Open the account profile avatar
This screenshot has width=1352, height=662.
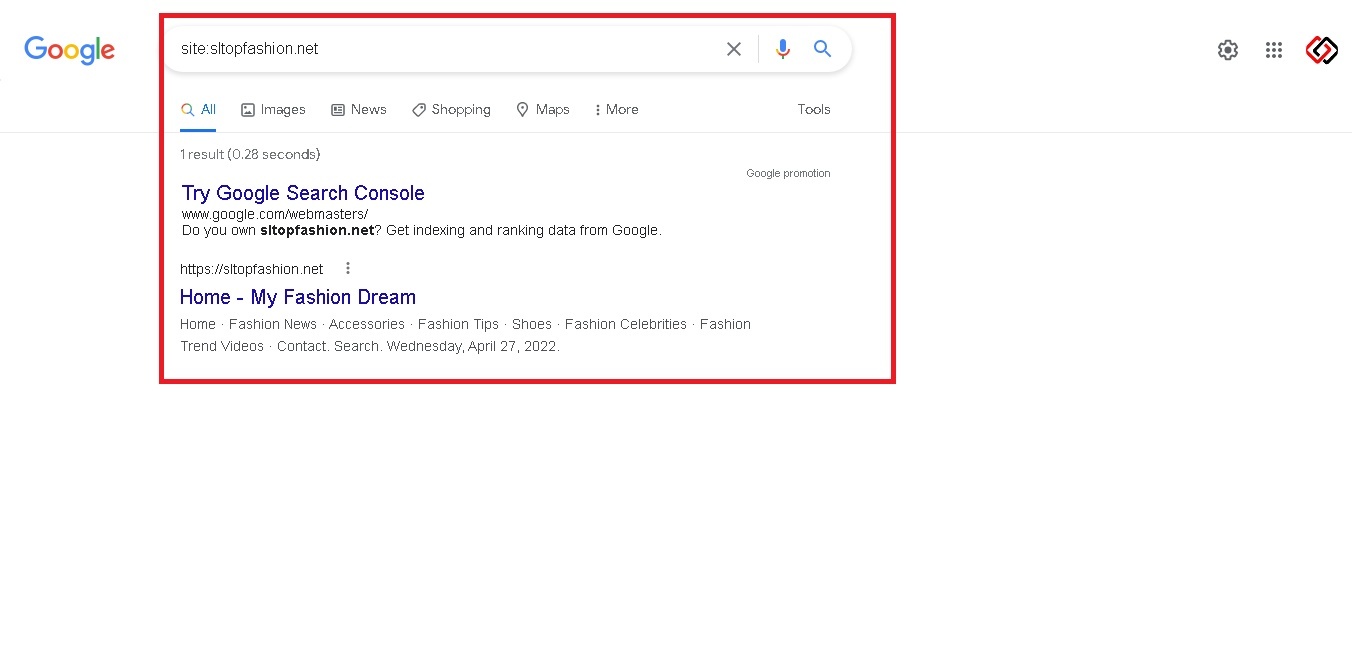(x=1321, y=50)
